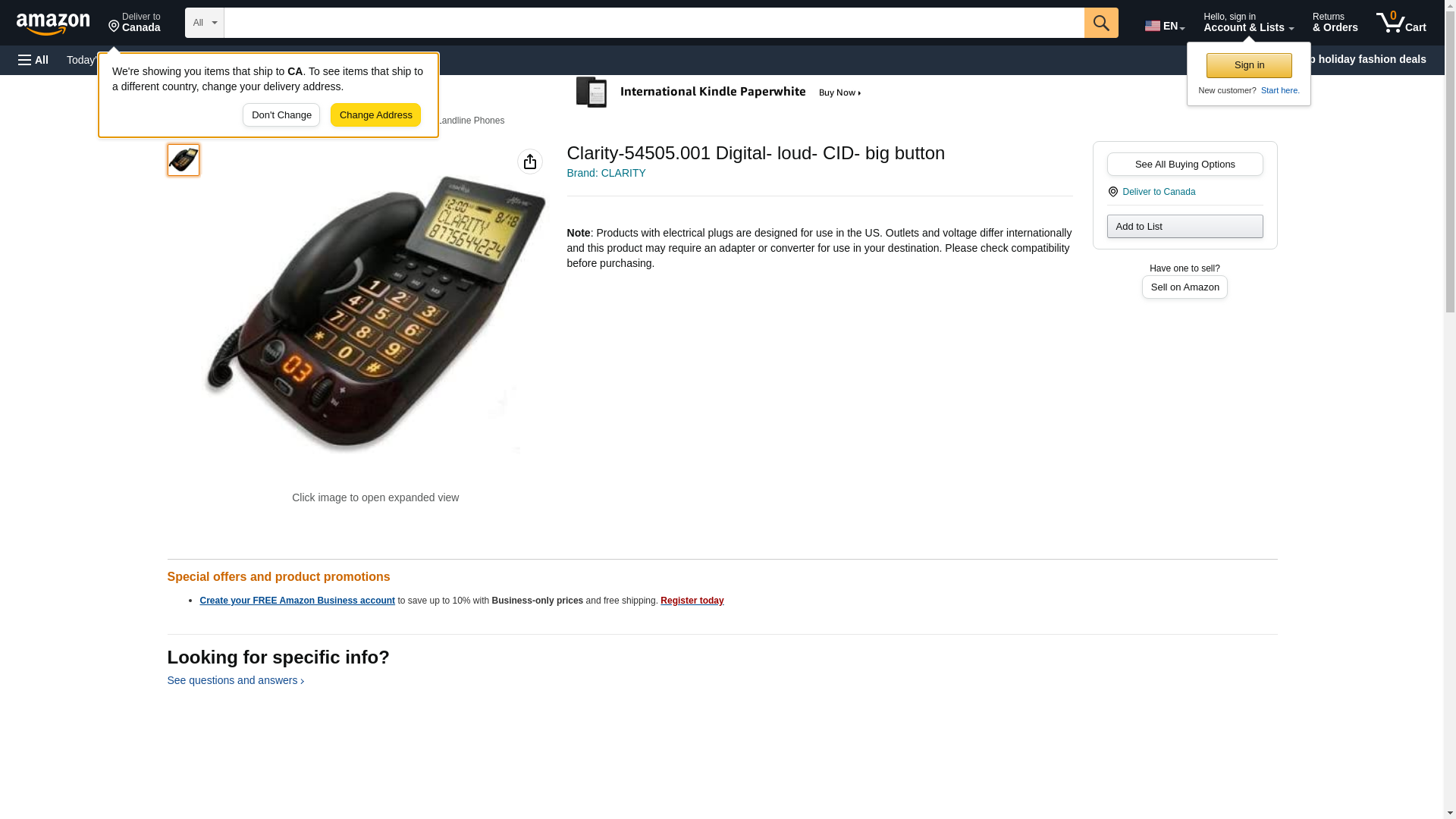This screenshot has width=1456, height=819.
Task: Choose Don't Change in popup
Action: [x=281, y=115]
